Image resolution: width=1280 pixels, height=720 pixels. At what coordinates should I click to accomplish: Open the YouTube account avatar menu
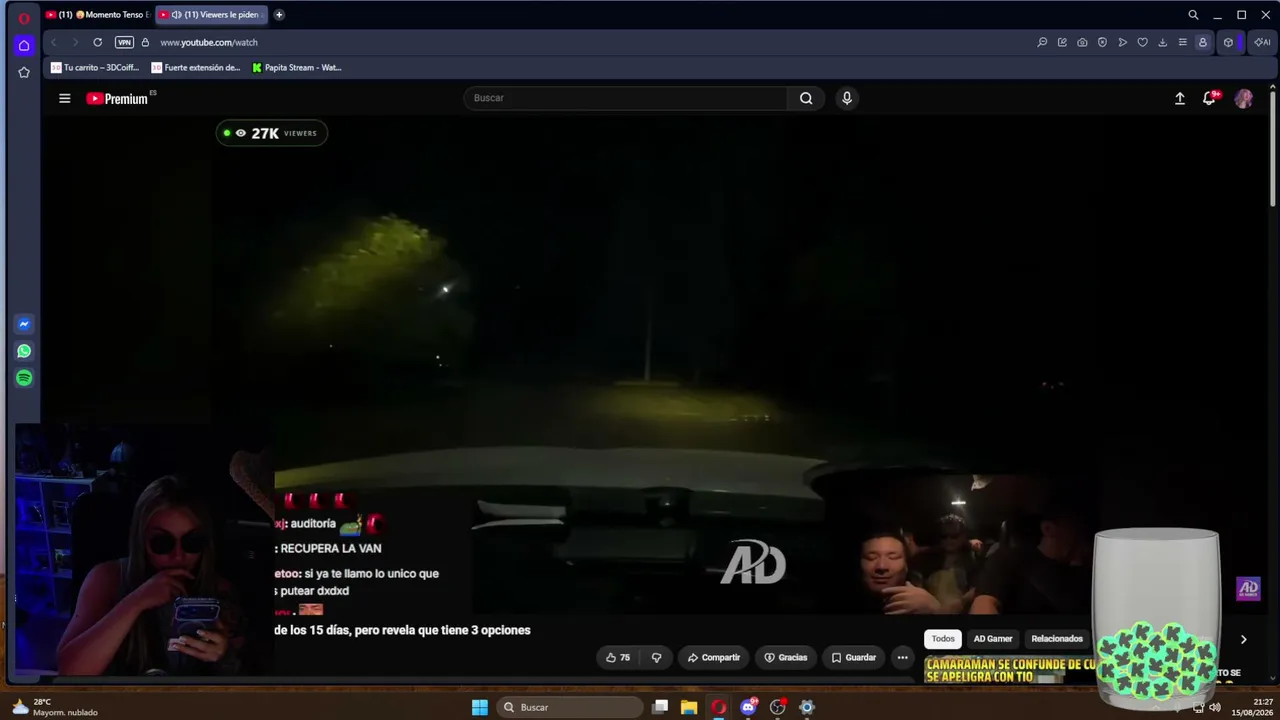[1244, 98]
